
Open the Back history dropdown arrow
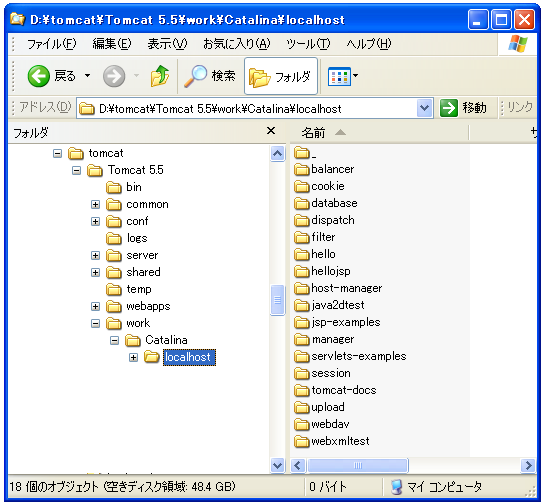(x=87, y=75)
